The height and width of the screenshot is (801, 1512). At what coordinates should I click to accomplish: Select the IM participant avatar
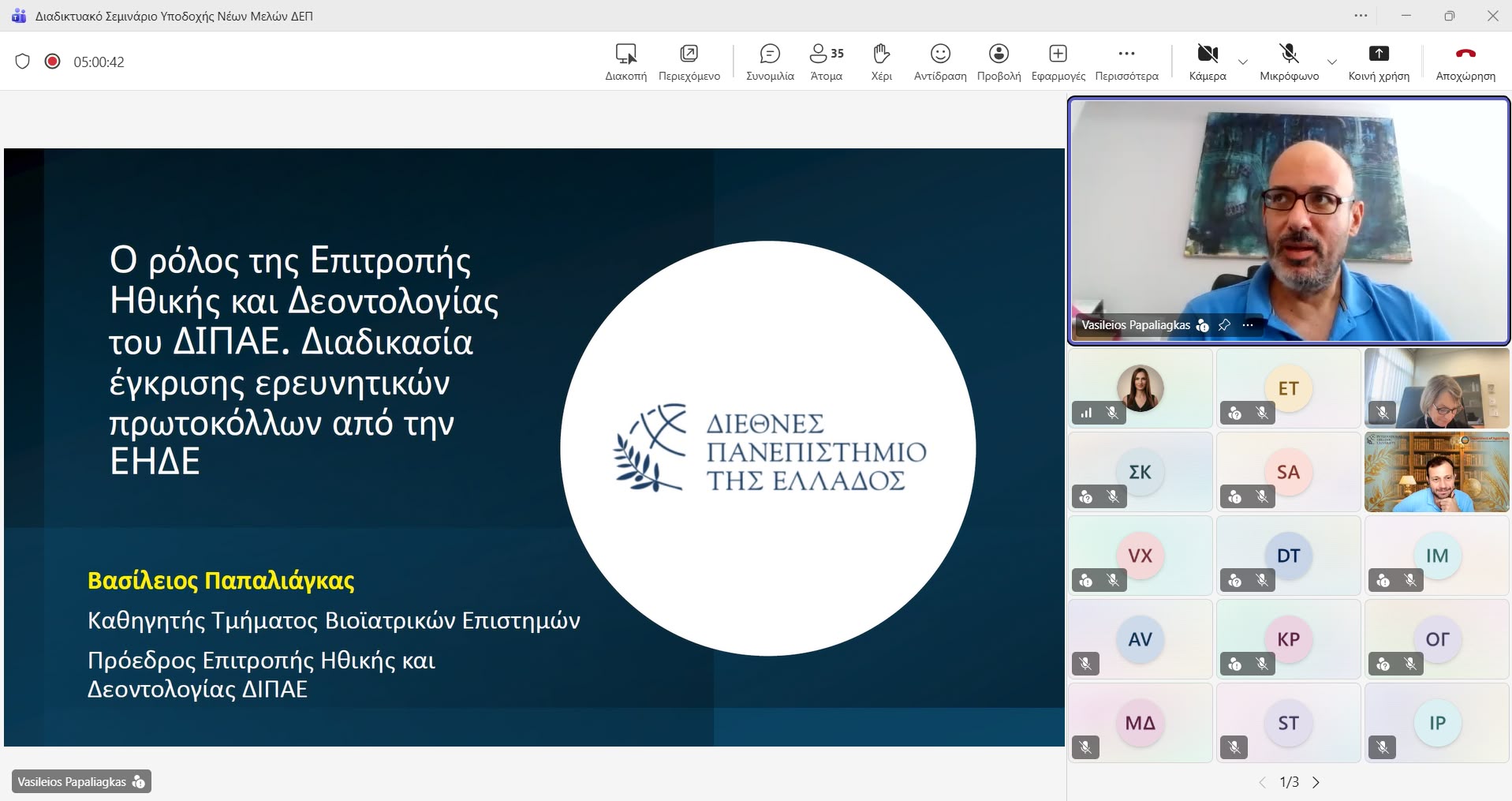click(1437, 556)
